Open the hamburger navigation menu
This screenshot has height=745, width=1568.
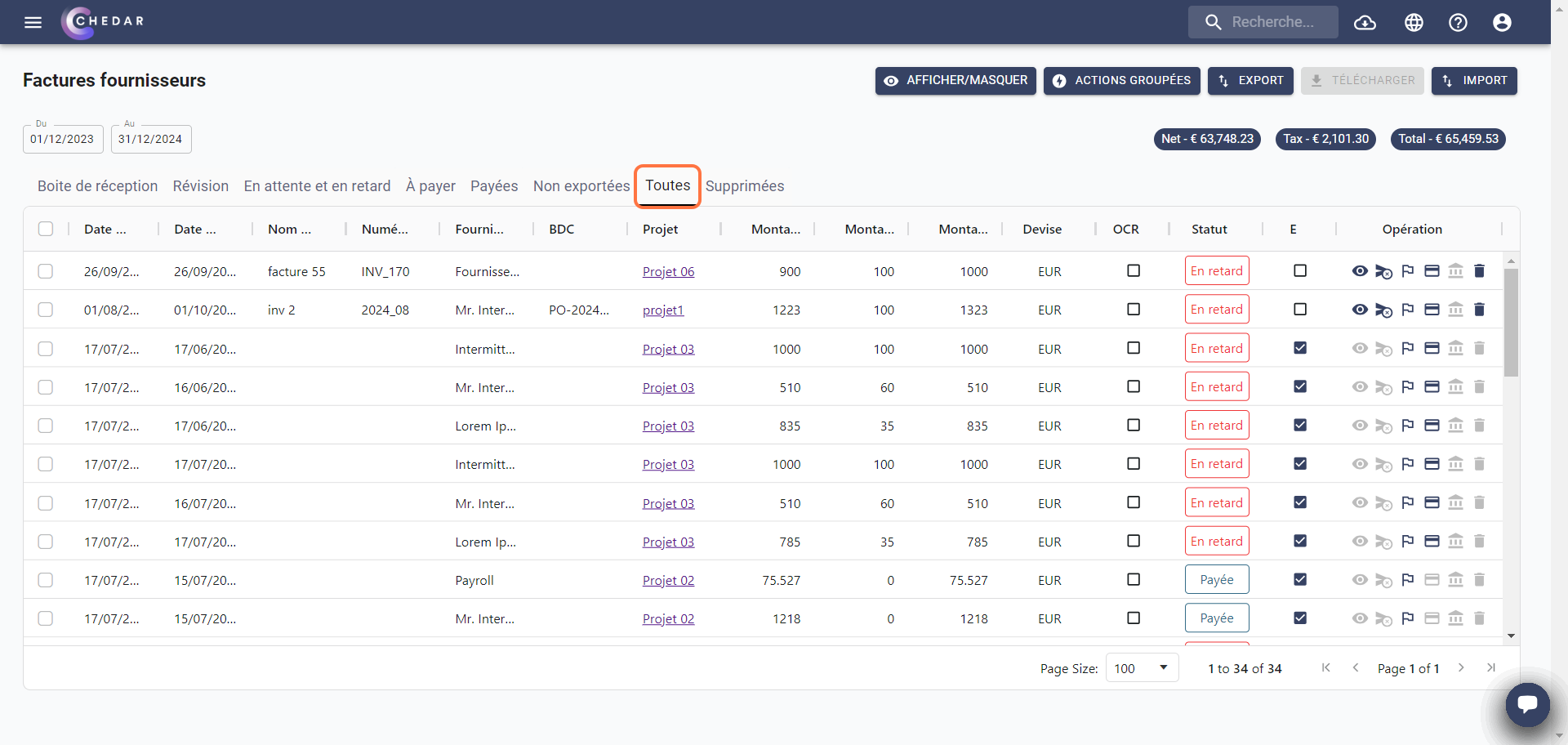click(x=33, y=22)
